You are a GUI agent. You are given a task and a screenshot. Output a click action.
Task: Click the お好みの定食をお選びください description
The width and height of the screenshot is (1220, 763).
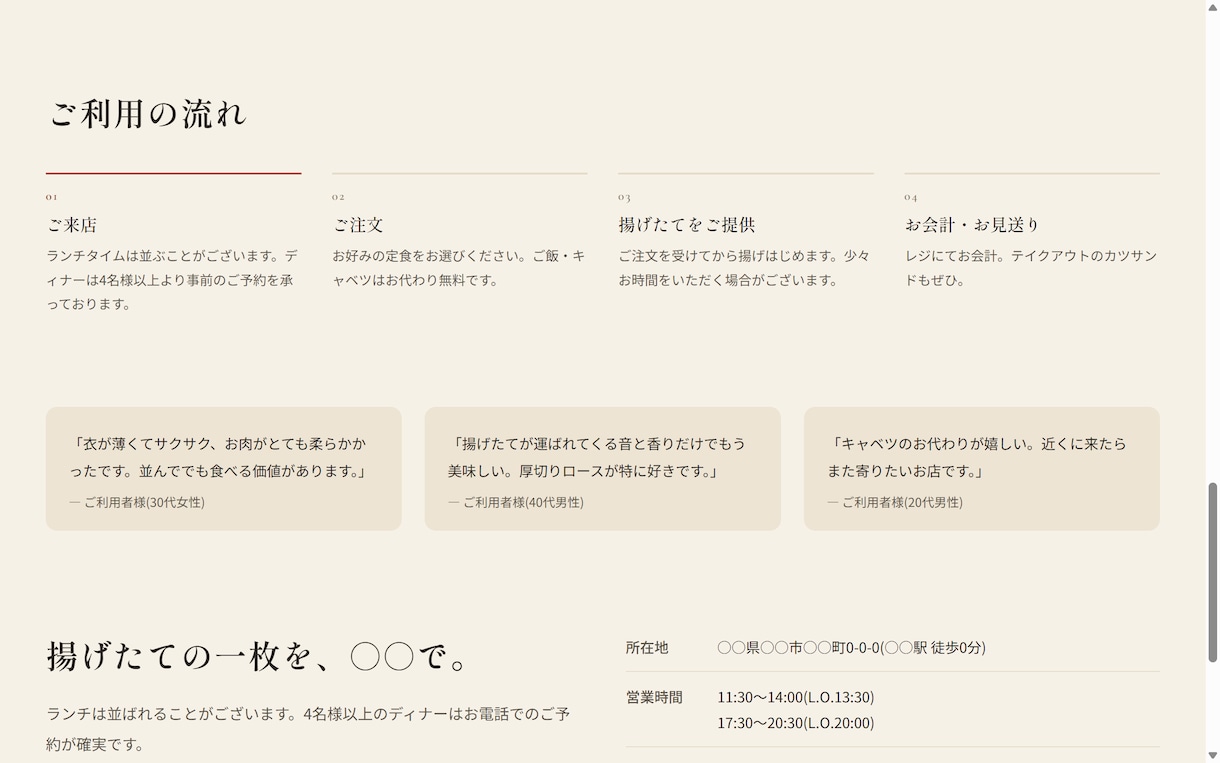(459, 268)
